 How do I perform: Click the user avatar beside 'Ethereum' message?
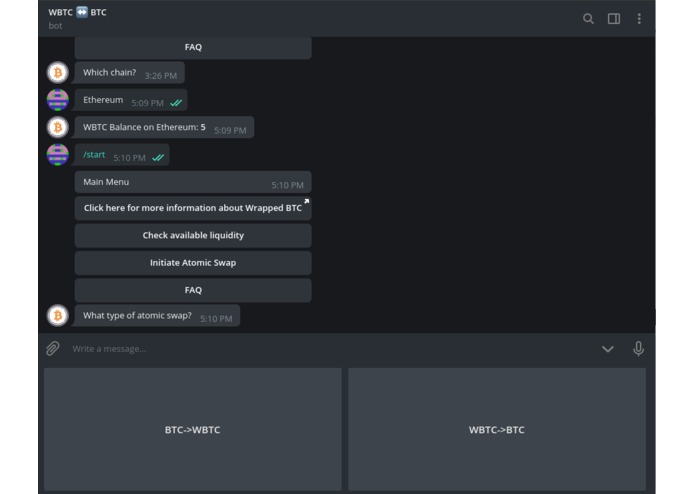[x=58, y=100]
